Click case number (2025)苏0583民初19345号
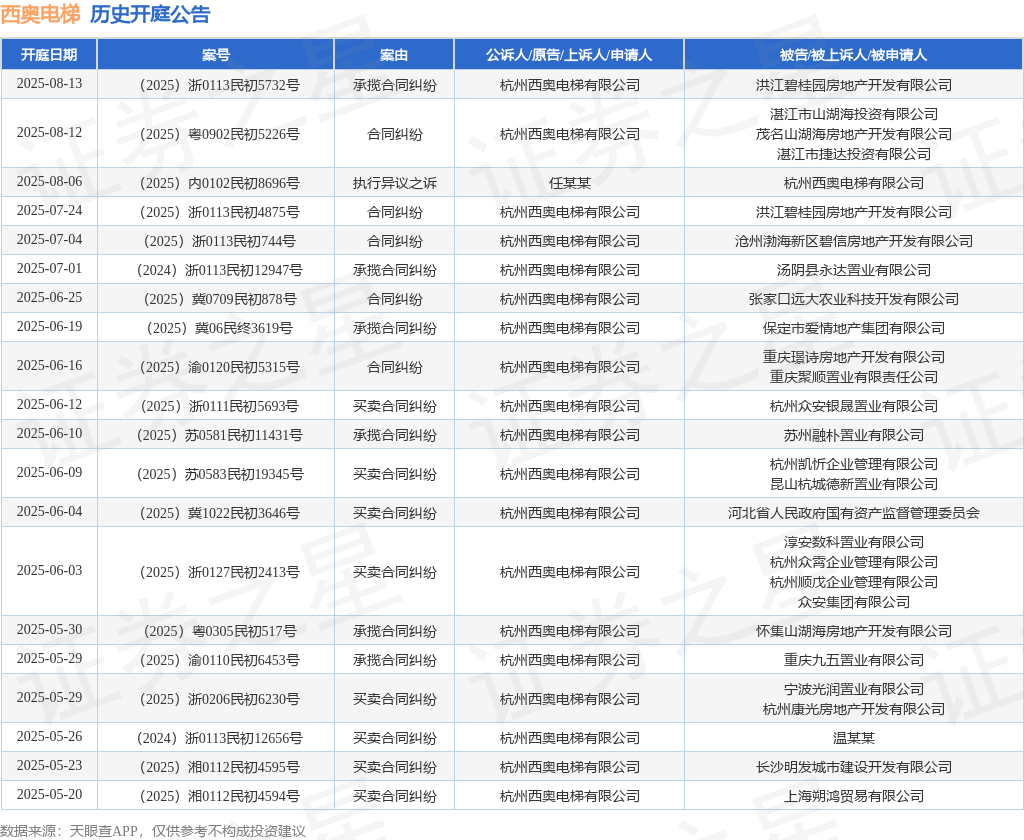Image resolution: width=1024 pixels, height=840 pixels. tap(219, 474)
